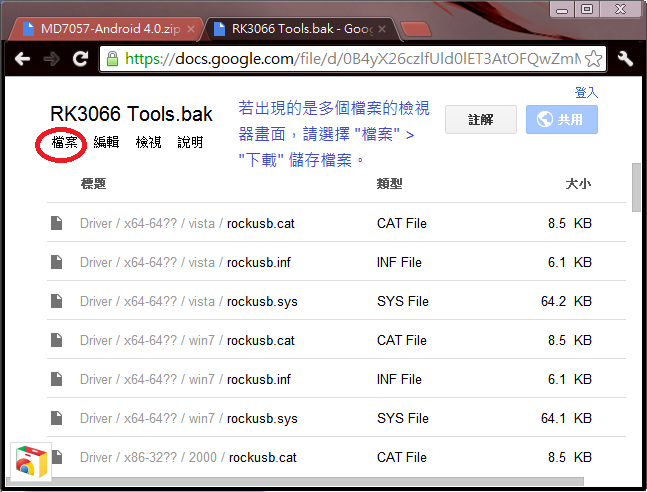Select x86-32 / 2000 / rockusb.cat file name

[x=262, y=457]
